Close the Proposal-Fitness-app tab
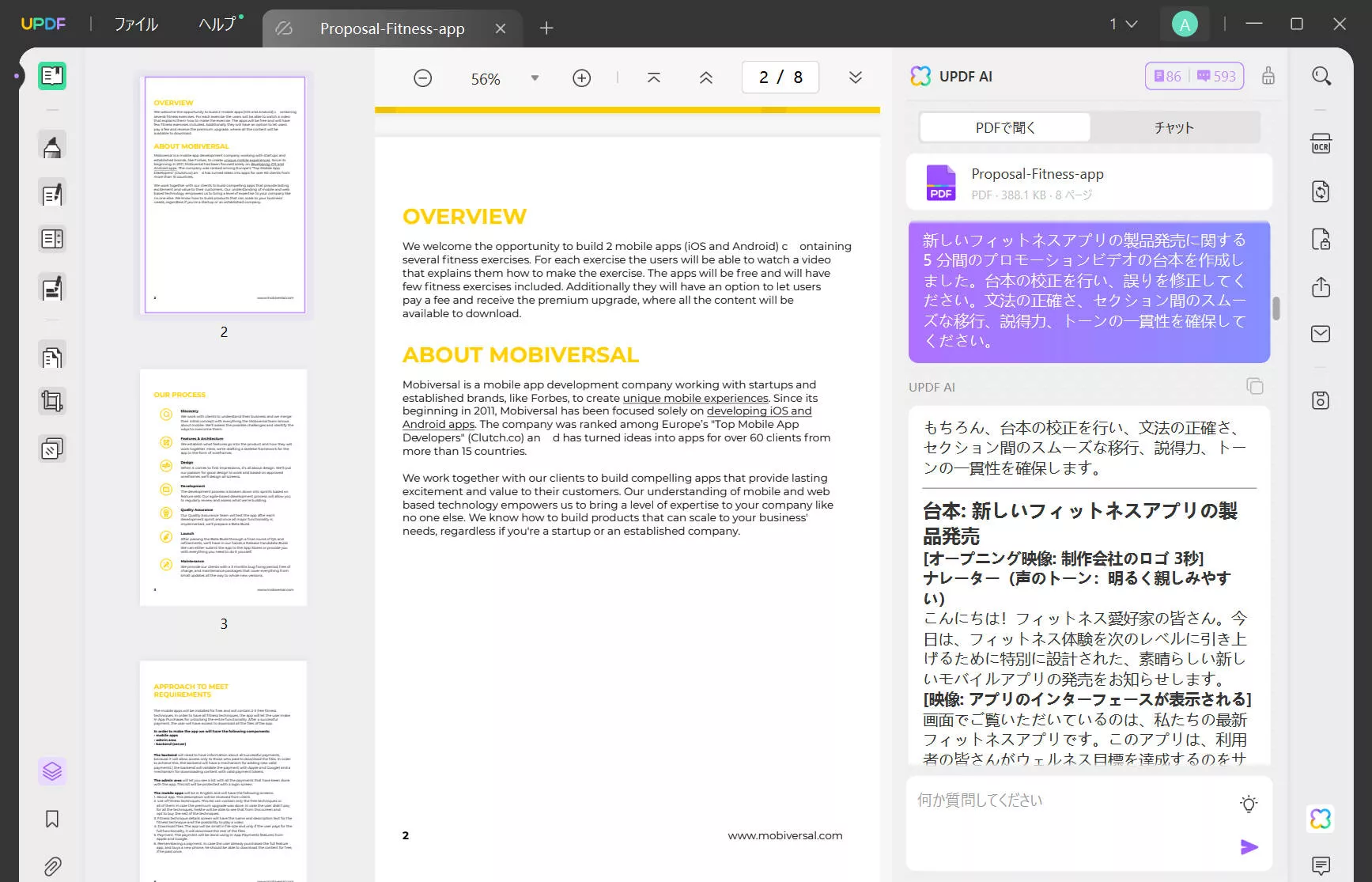The image size is (1372, 882). coord(501,28)
